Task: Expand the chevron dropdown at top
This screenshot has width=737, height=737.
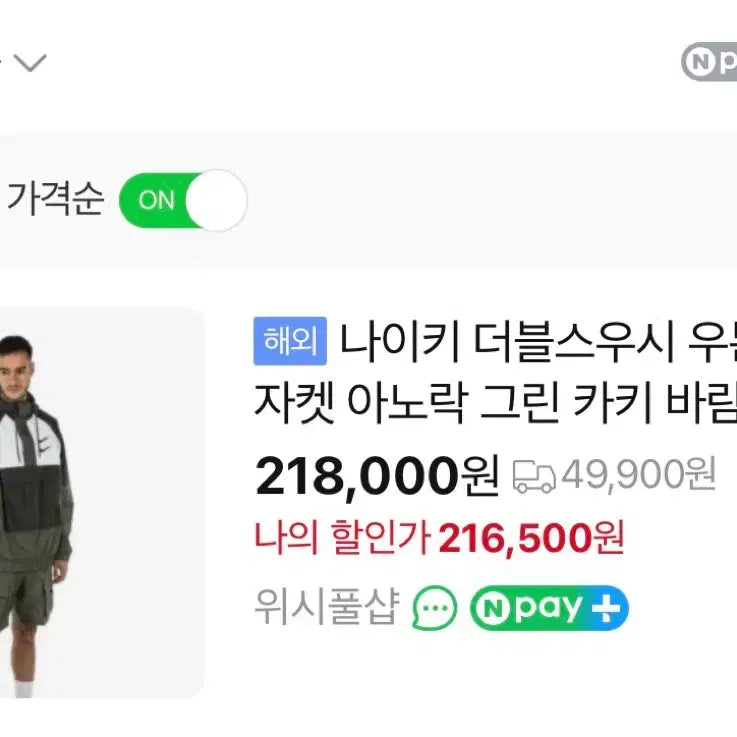Action: click(x=30, y=63)
